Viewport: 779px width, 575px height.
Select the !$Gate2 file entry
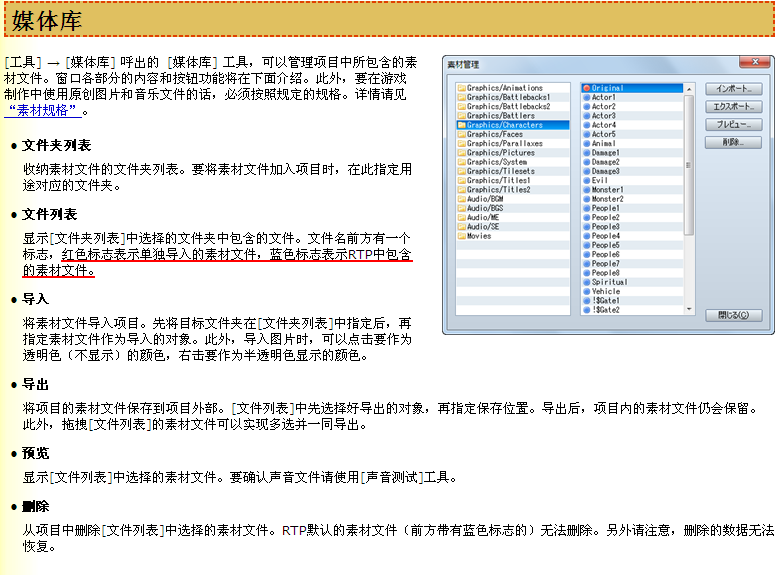point(632,310)
